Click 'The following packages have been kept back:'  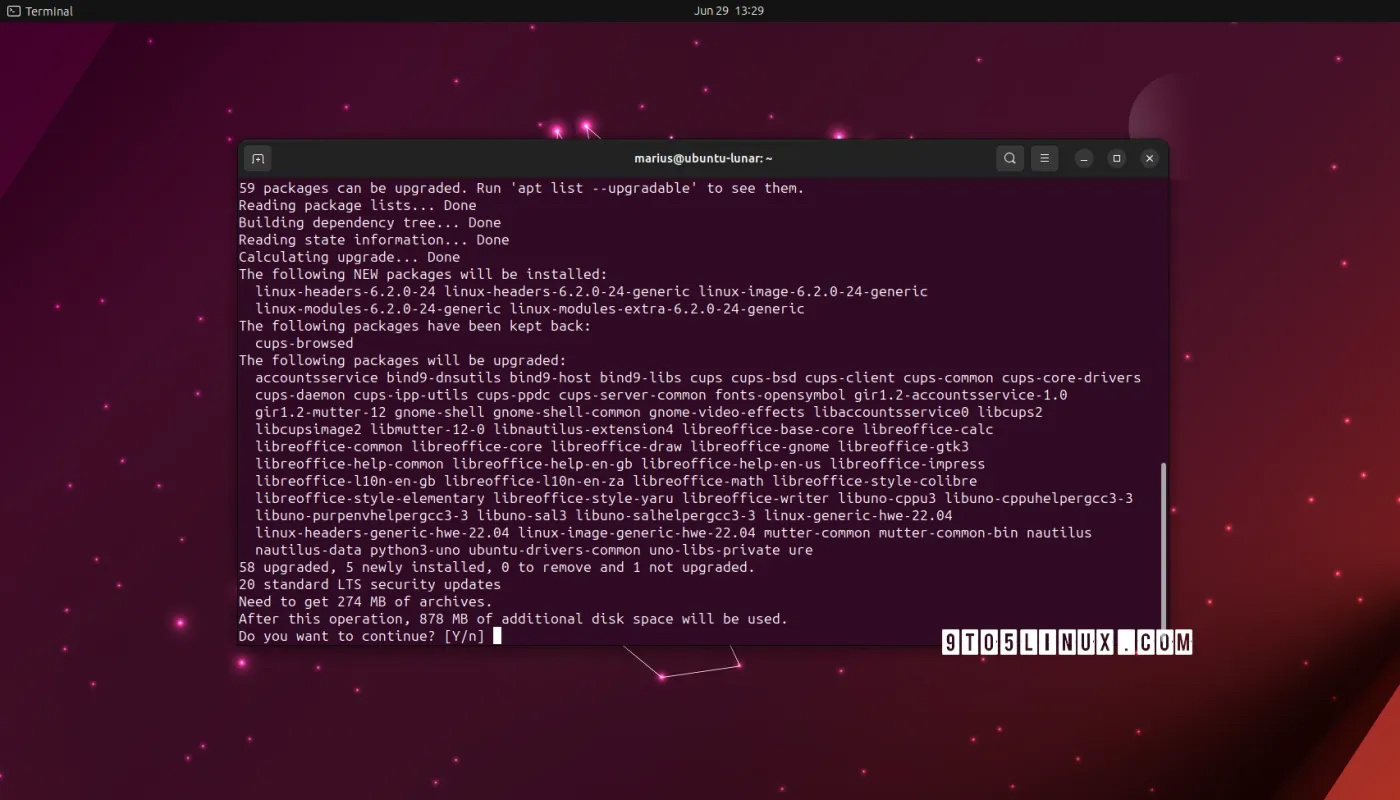(415, 326)
